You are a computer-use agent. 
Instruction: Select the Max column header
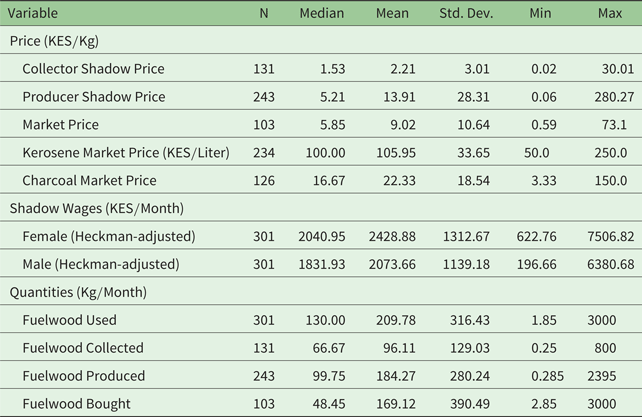[x=609, y=13]
